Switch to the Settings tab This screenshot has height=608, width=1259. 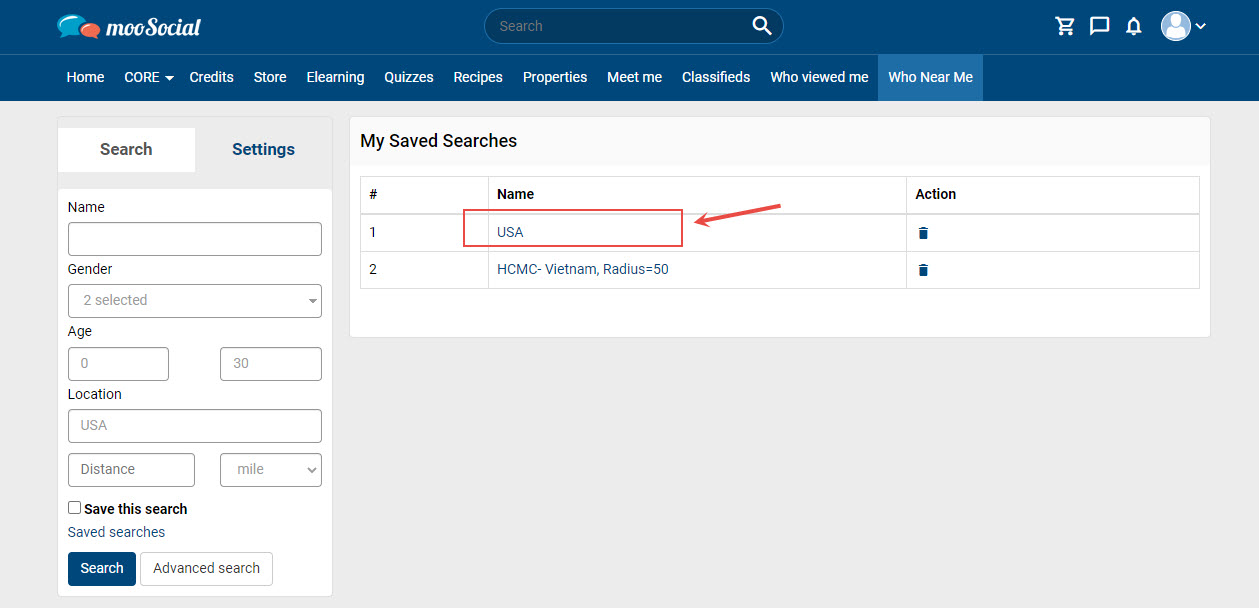tap(263, 149)
